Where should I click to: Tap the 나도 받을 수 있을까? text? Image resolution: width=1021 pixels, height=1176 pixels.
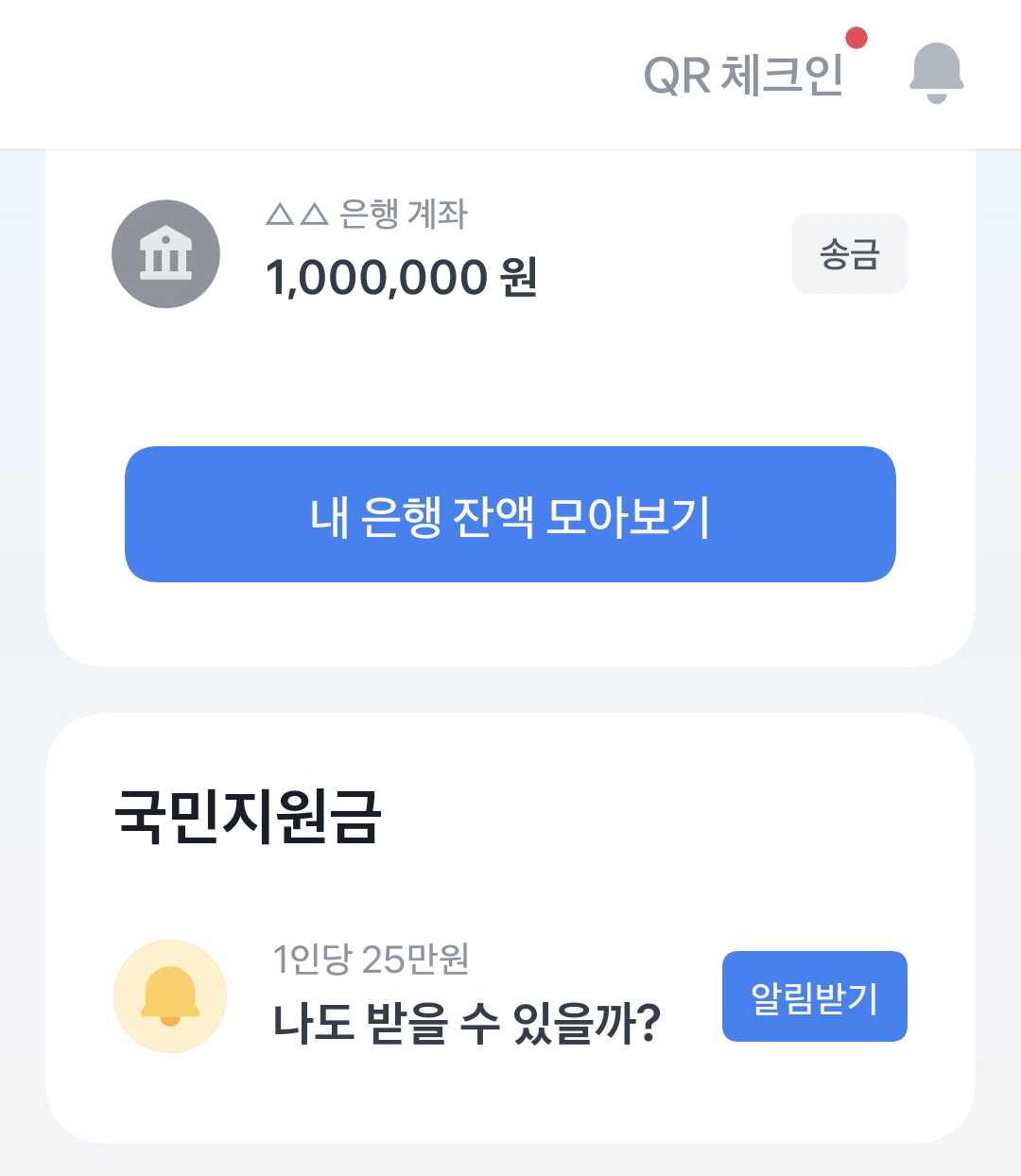coord(466,1023)
